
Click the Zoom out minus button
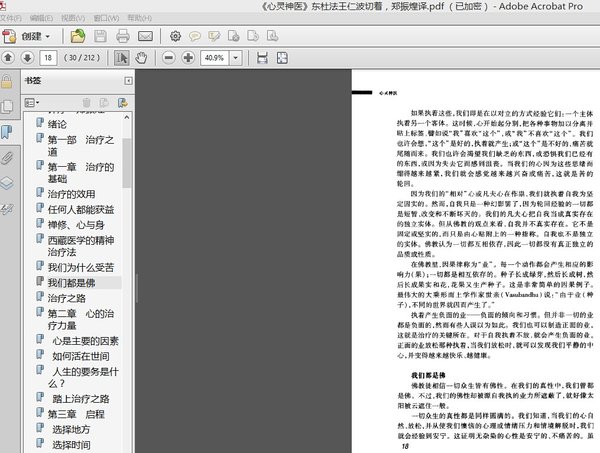169,58
